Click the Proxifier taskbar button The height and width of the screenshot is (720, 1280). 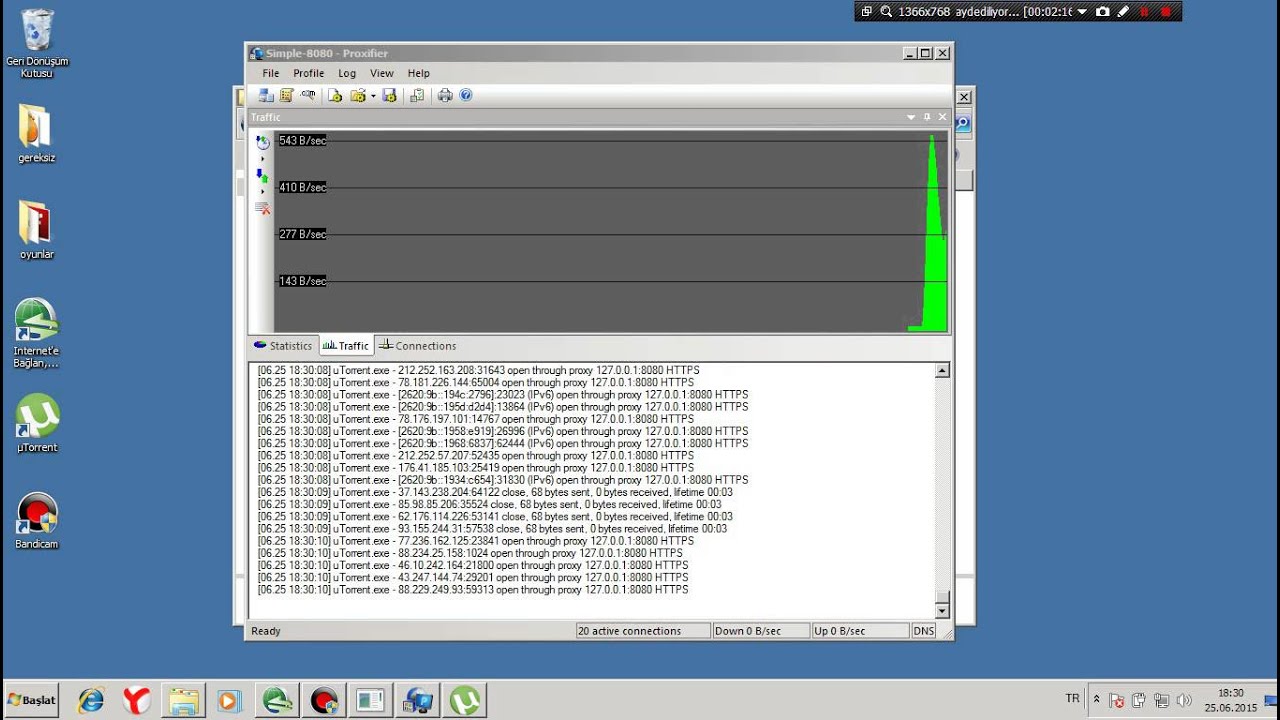416,701
